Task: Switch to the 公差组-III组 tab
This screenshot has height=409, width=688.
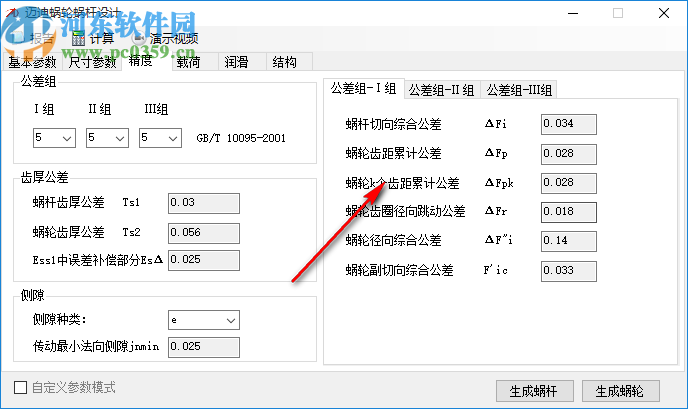Action: click(519, 90)
